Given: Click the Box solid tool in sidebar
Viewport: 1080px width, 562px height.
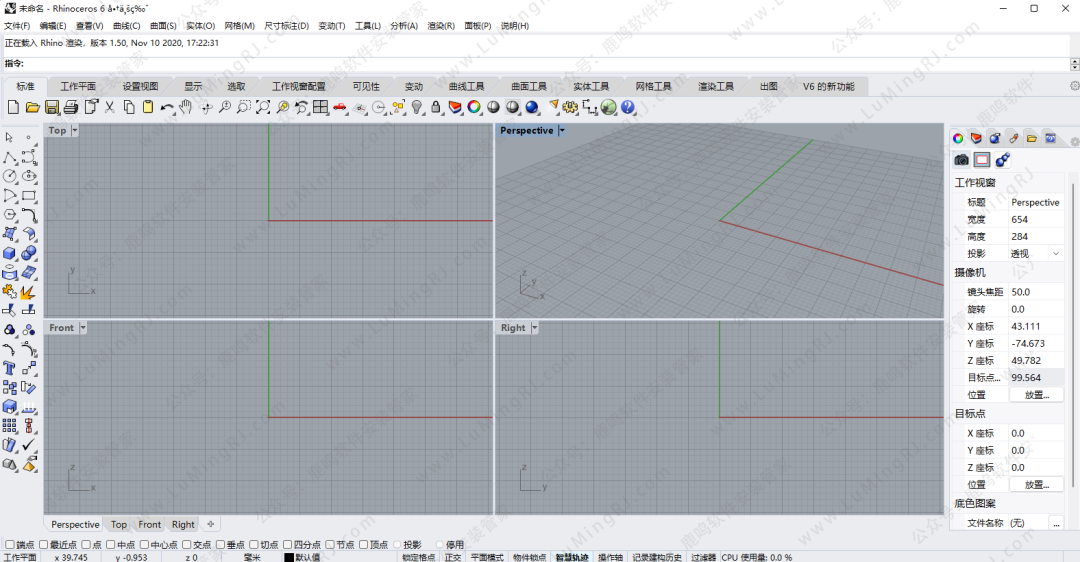Looking at the screenshot, I should (9, 253).
